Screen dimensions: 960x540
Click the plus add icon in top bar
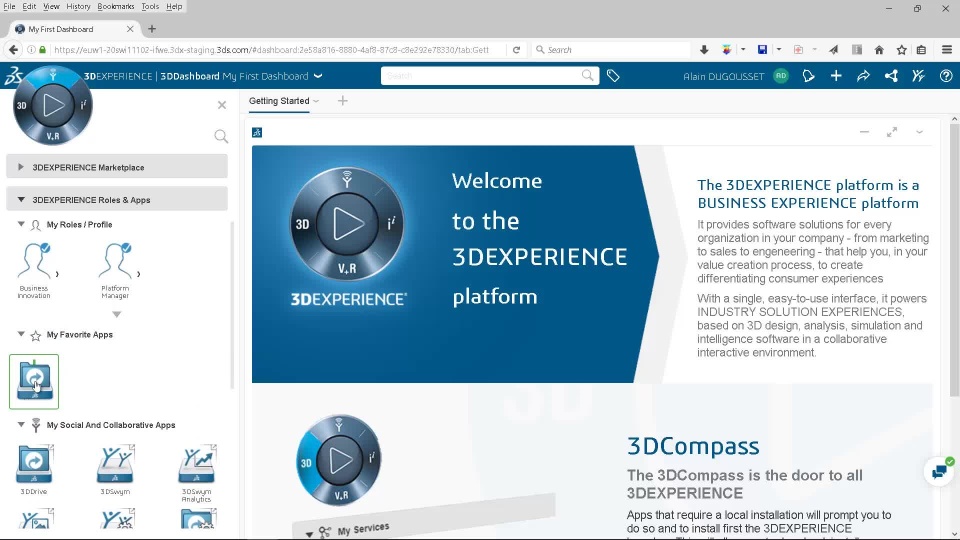[836, 76]
